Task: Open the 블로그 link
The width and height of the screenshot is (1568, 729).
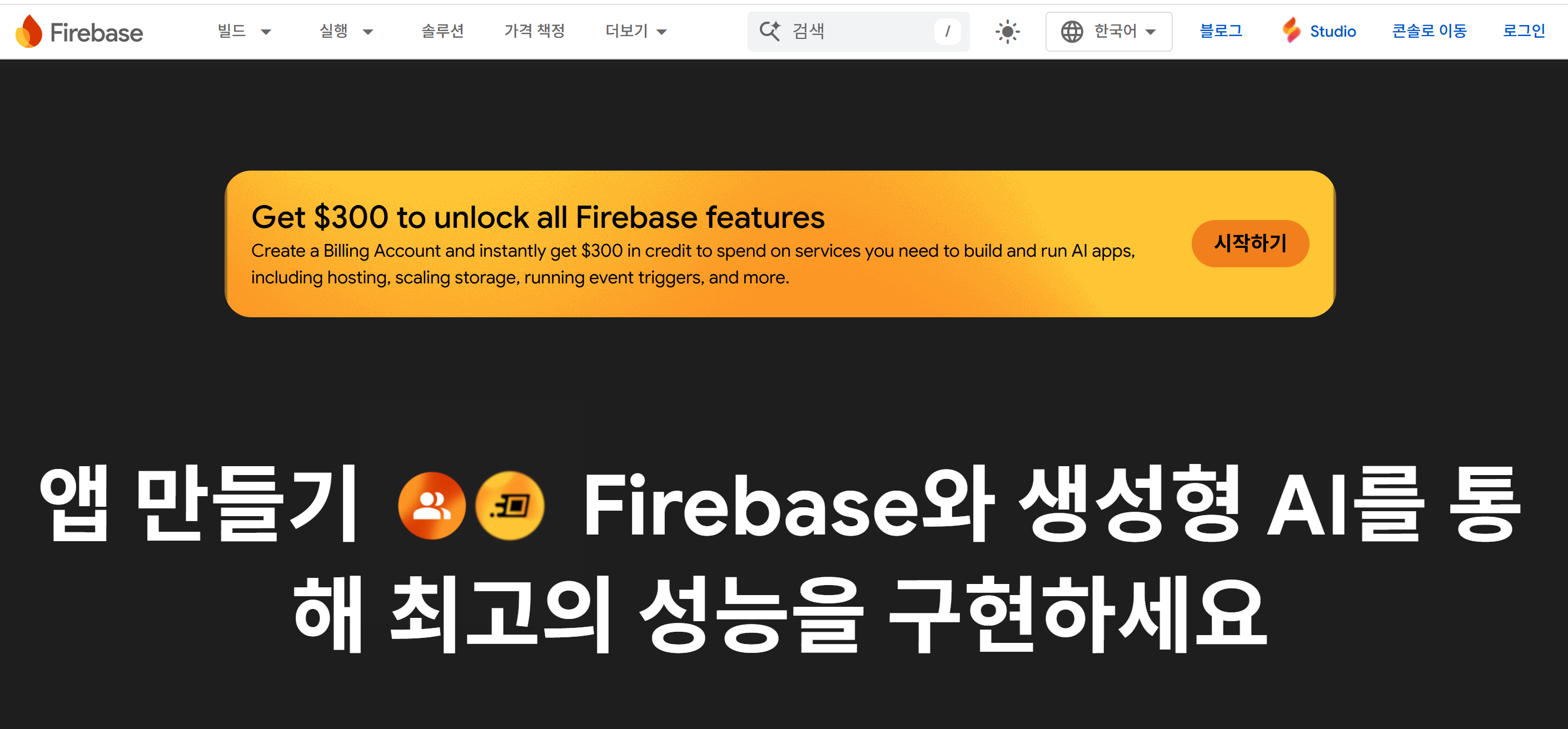Action: 1221,31
